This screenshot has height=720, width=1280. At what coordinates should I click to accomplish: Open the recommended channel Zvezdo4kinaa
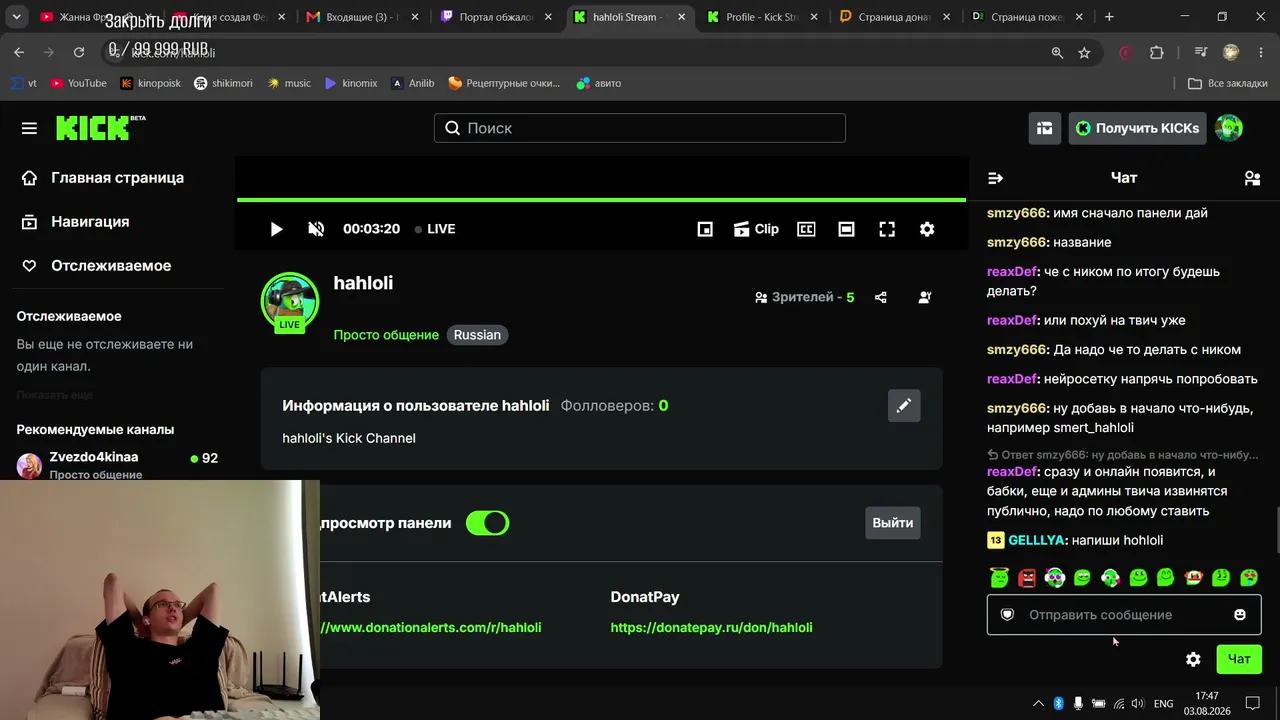pyautogui.click(x=117, y=464)
